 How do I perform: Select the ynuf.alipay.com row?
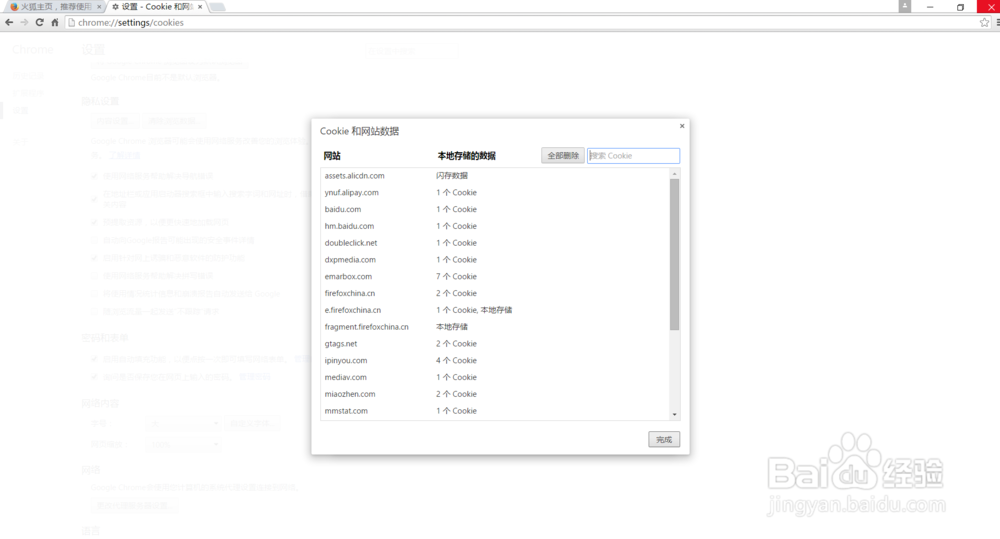[495, 192]
